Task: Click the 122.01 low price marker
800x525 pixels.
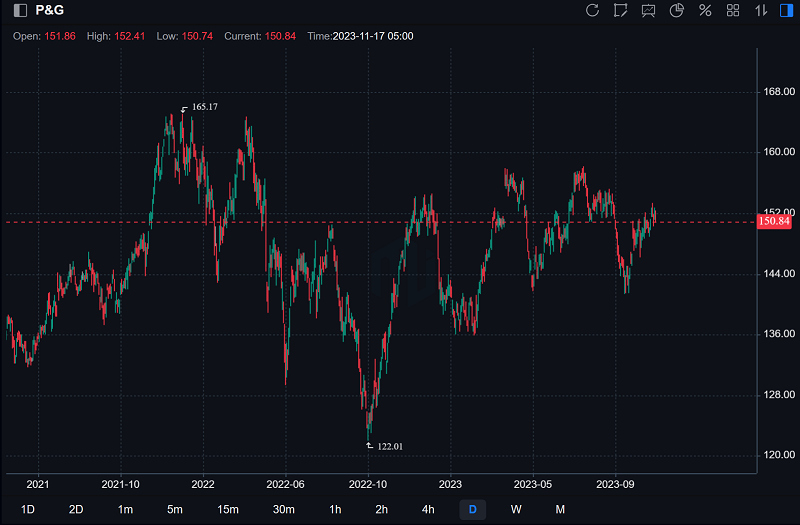Action: click(x=390, y=446)
